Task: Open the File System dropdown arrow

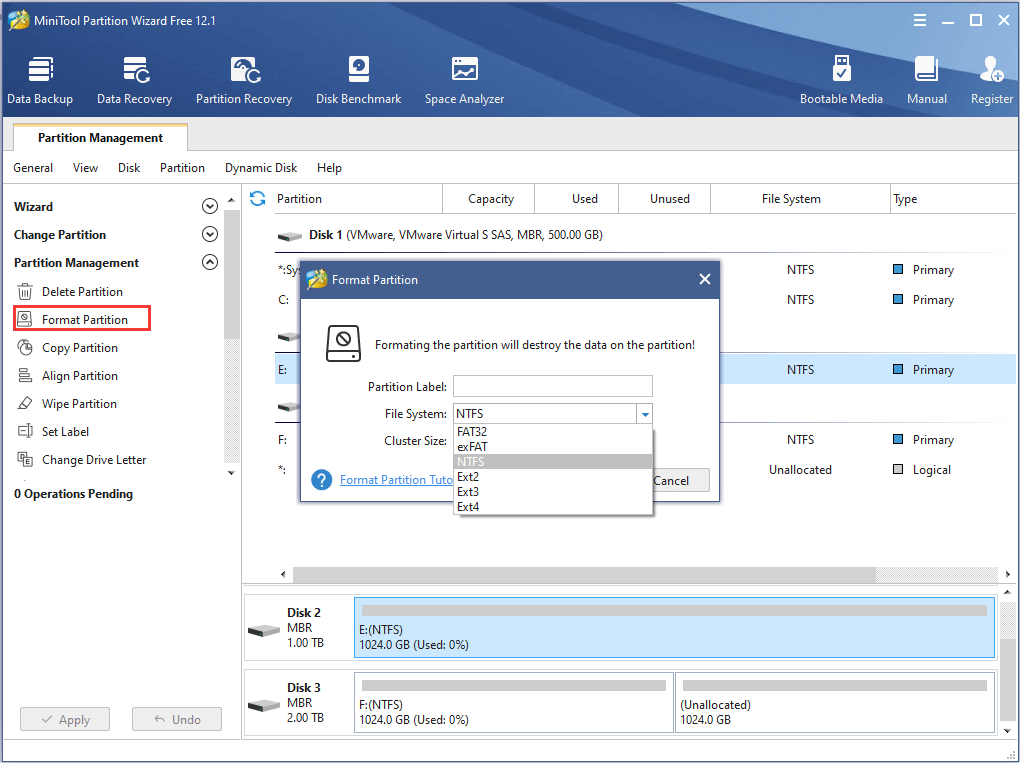Action: tap(645, 414)
